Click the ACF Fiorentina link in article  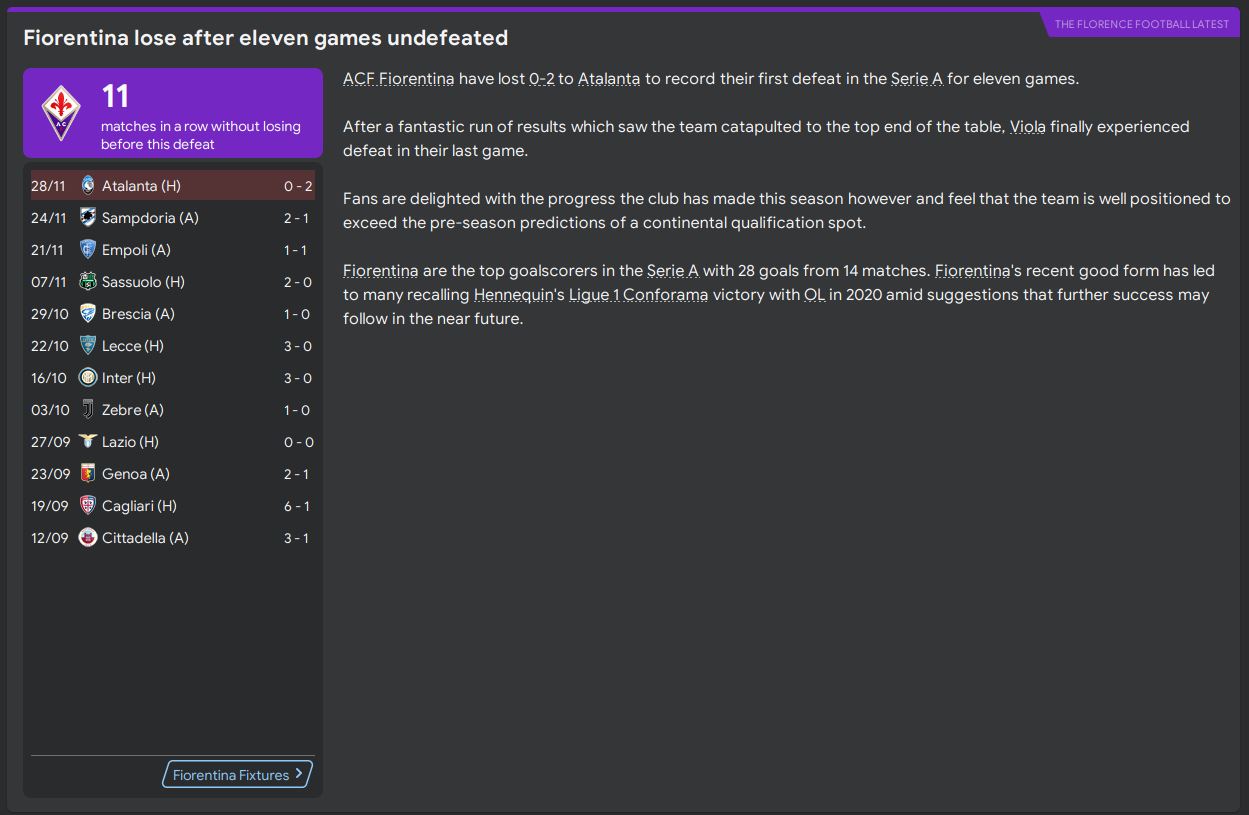pyautogui.click(x=398, y=79)
